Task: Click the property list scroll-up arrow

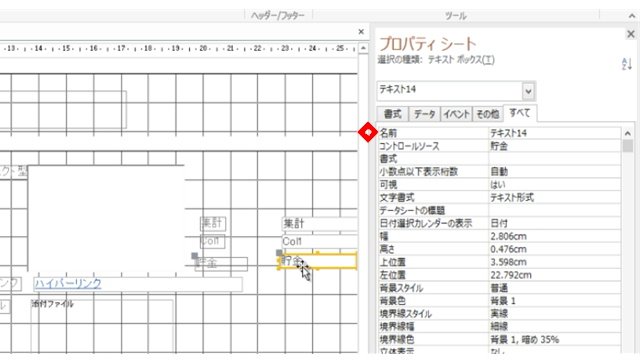Action: pyautogui.click(x=628, y=133)
